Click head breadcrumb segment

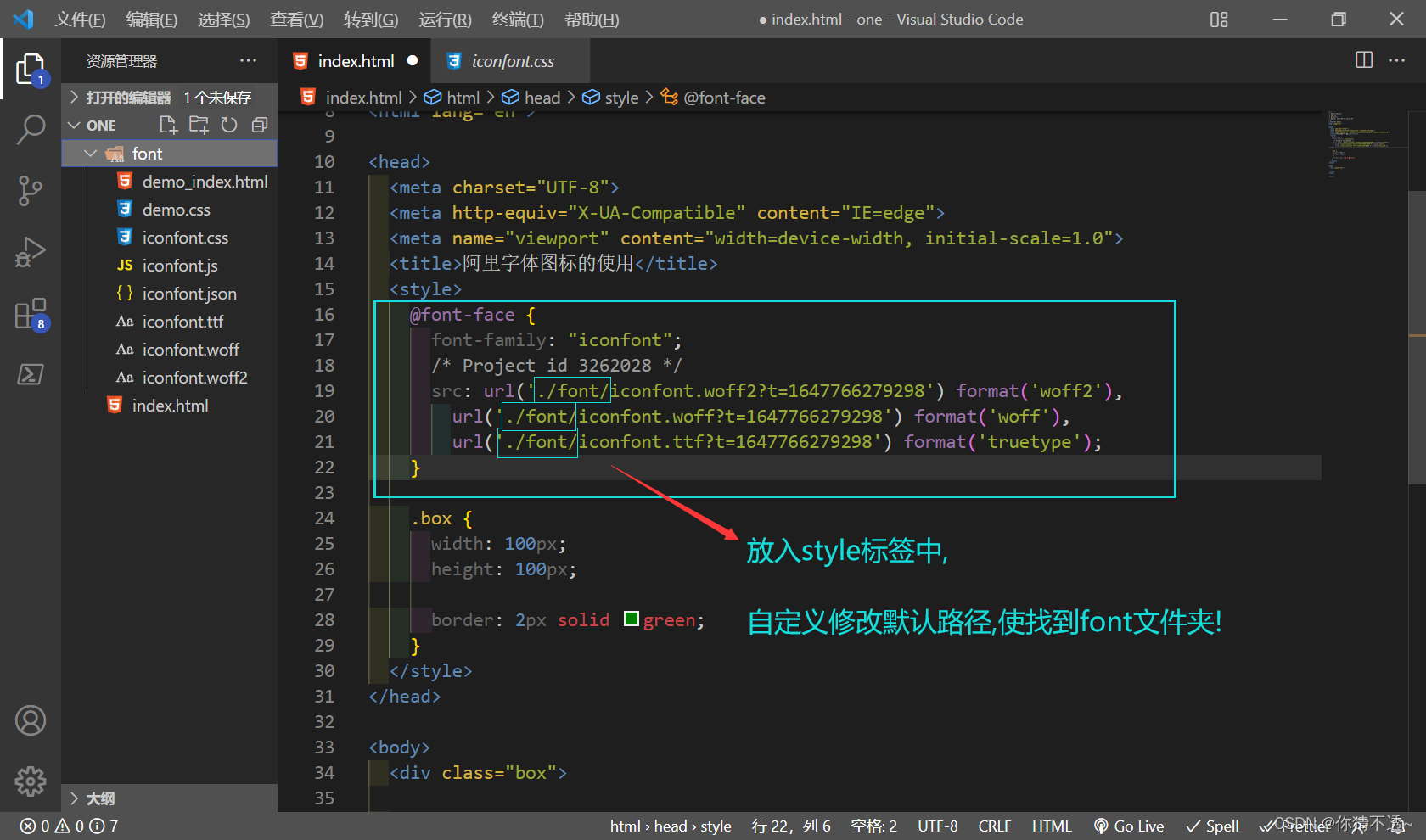tap(531, 98)
